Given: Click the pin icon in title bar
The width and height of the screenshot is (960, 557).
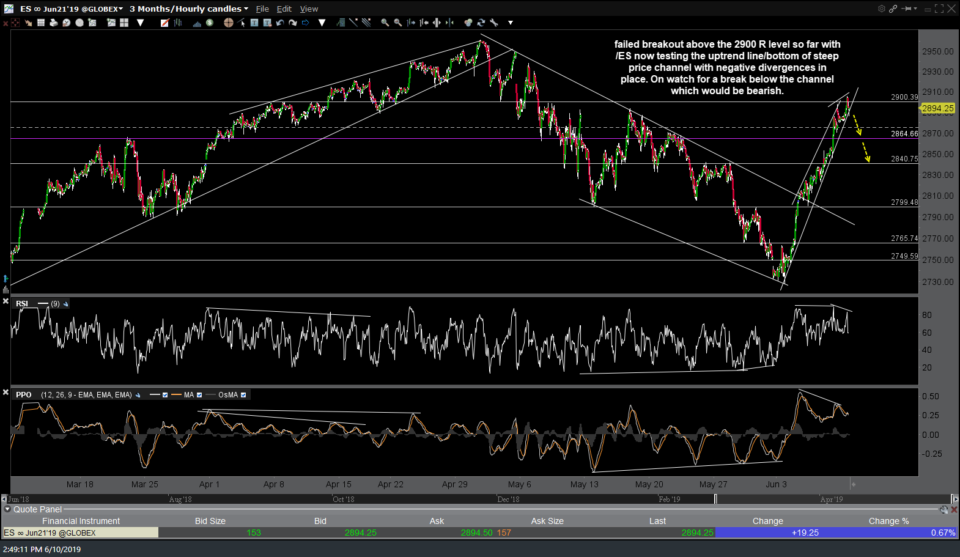Looking at the screenshot, I should pyautogui.click(x=907, y=9).
